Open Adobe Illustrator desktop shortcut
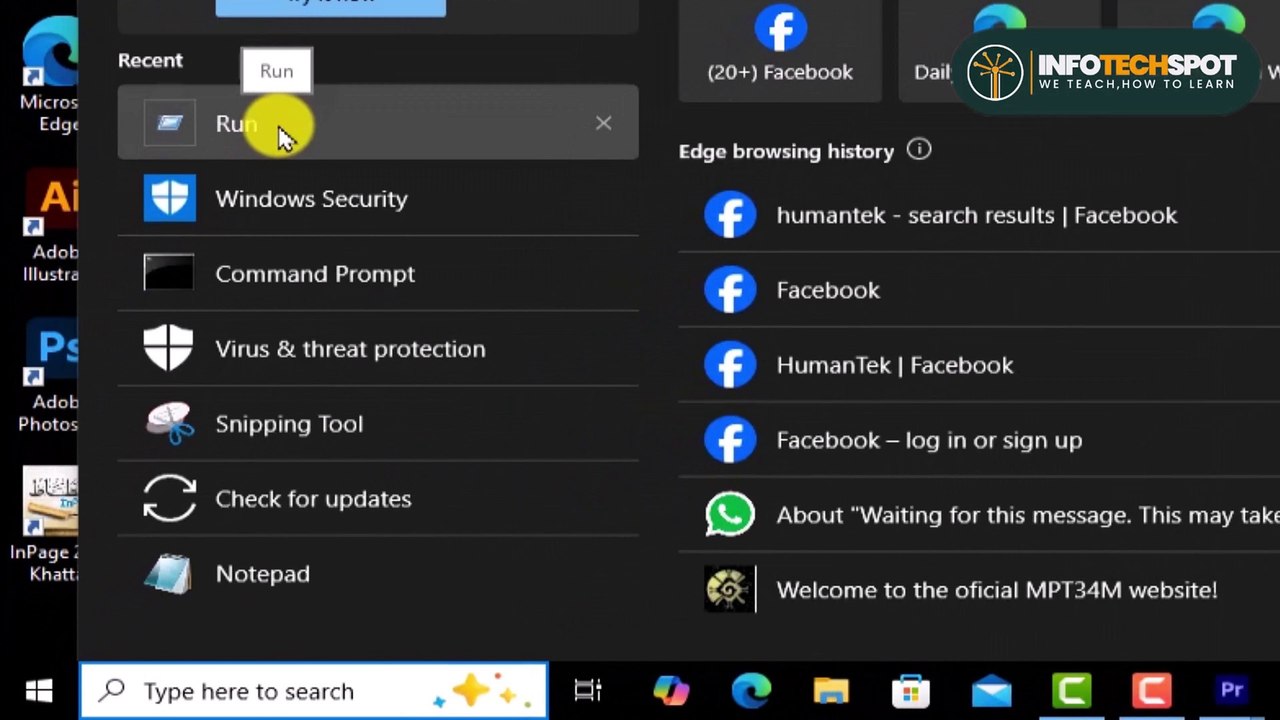Image resolution: width=1280 pixels, height=720 pixels. pyautogui.click(x=48, y=225)
